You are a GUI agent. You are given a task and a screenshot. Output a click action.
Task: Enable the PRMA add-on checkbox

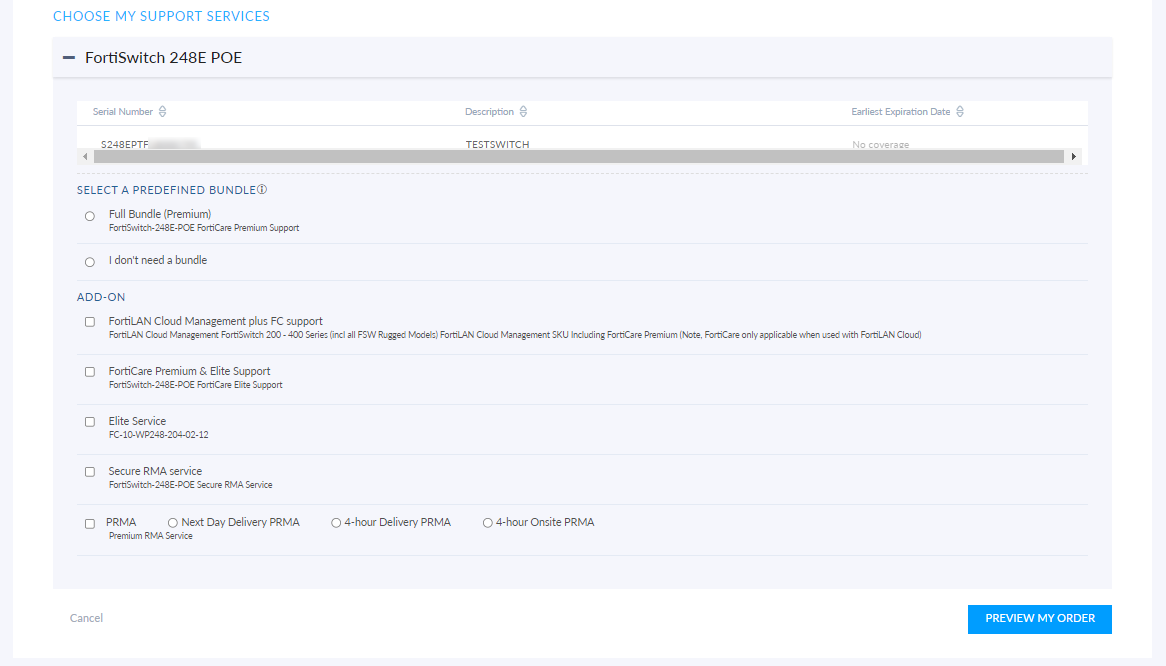(89, 522)
